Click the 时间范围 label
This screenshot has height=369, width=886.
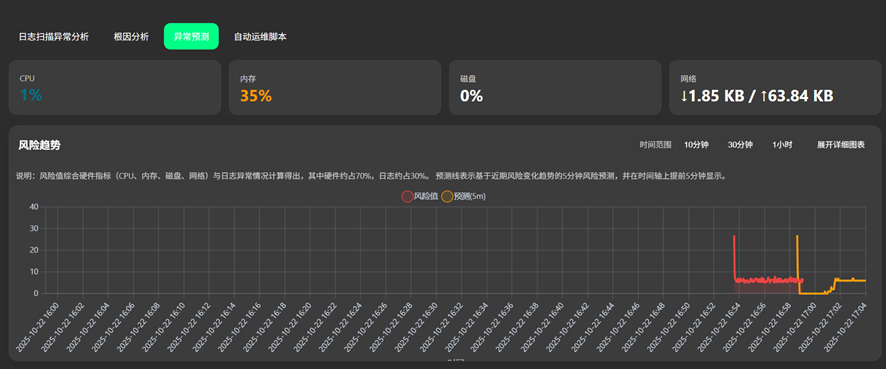[655, 145]
